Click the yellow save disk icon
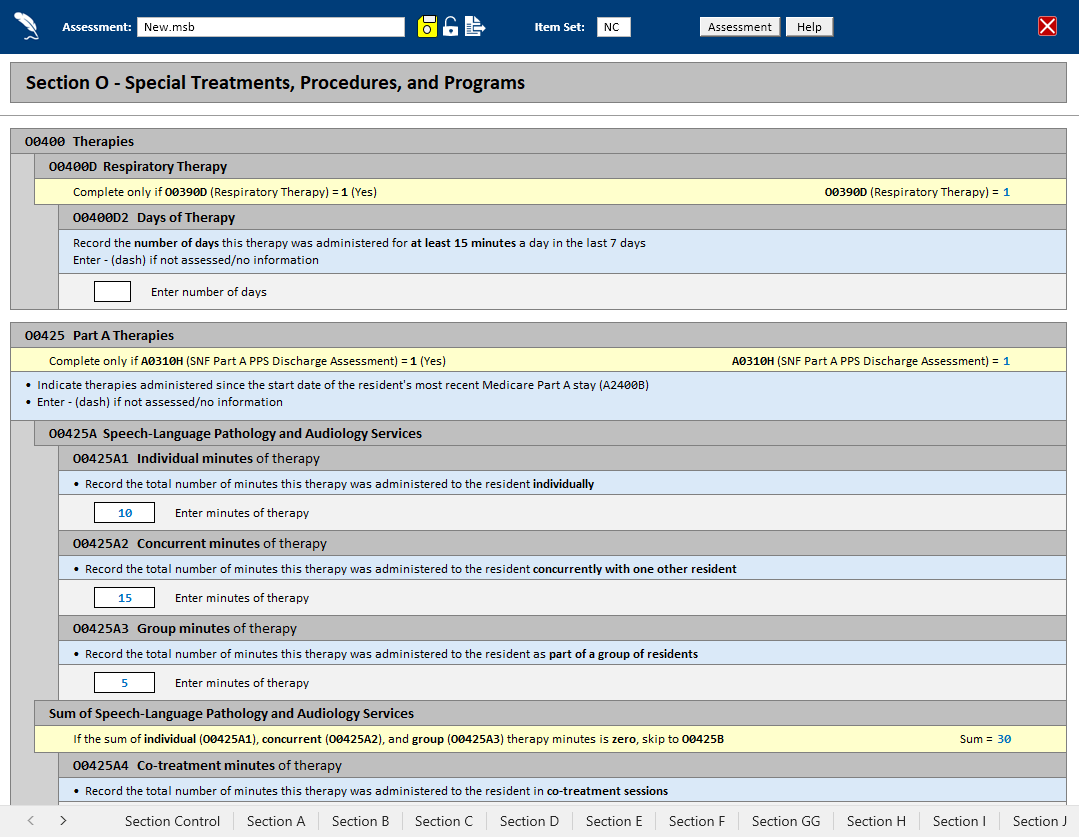 click(x=427, y=27)
